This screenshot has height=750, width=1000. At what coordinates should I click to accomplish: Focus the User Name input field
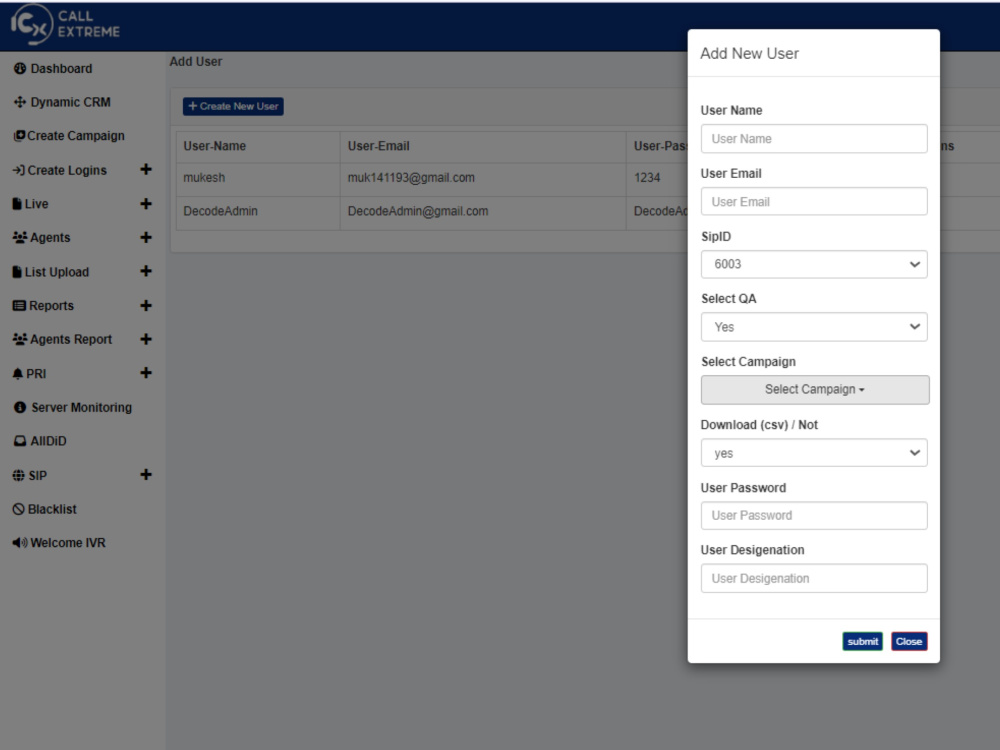[814, 138]
